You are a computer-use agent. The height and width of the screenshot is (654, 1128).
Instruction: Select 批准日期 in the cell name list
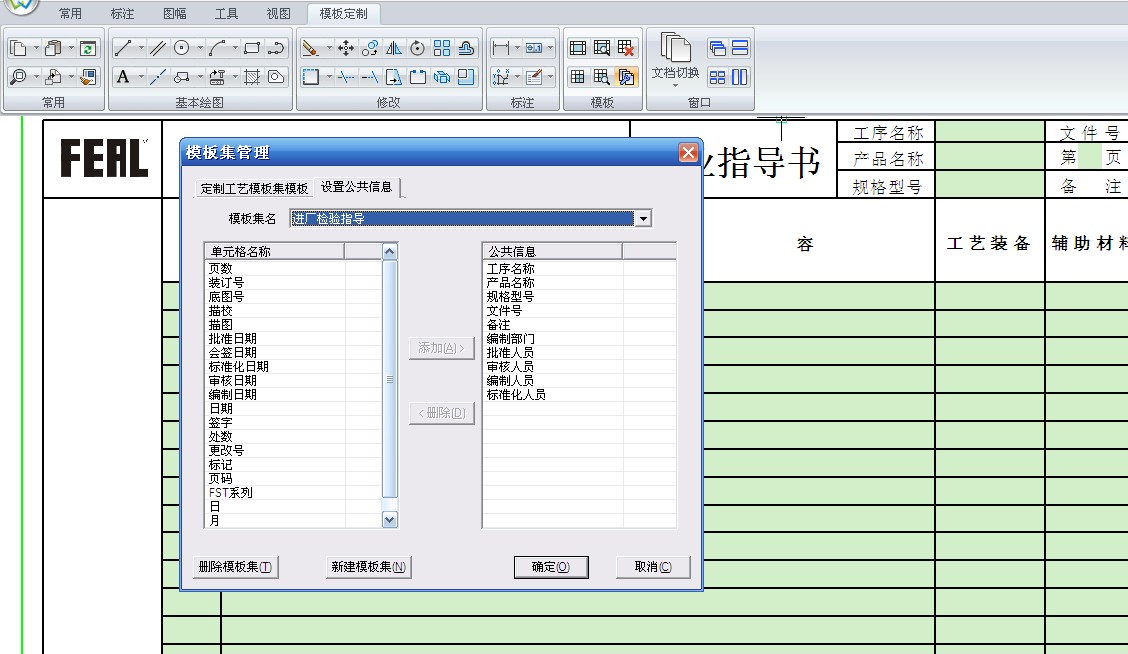click(x=232, y=339)
